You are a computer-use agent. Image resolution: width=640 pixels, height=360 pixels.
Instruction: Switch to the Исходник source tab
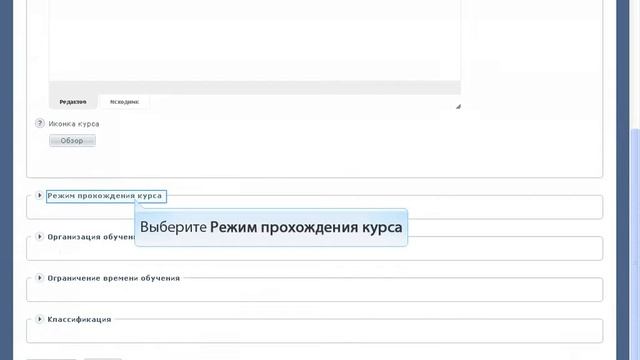click(x=124, y=102)
